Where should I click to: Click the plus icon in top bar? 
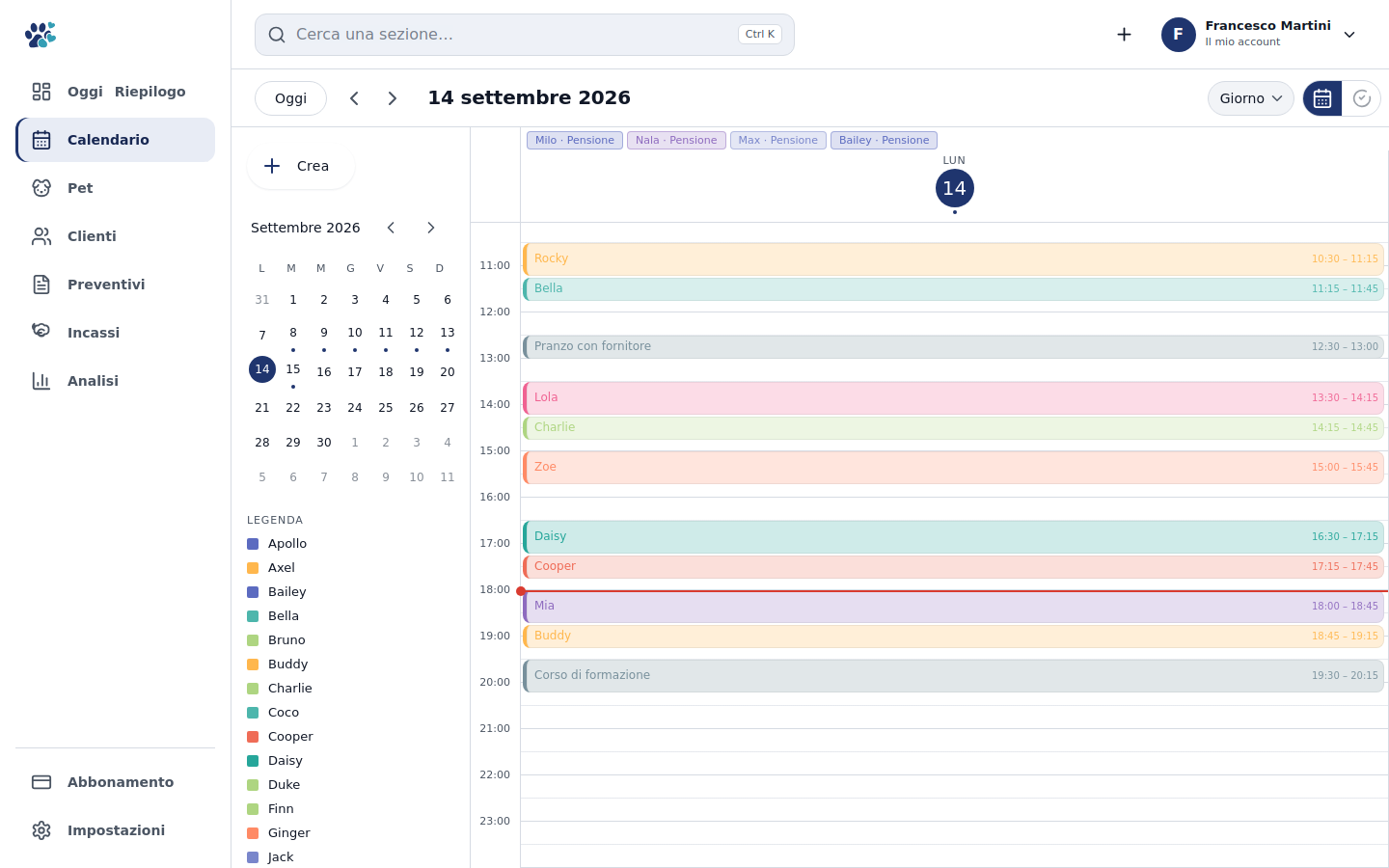[x=1124, y=35]
